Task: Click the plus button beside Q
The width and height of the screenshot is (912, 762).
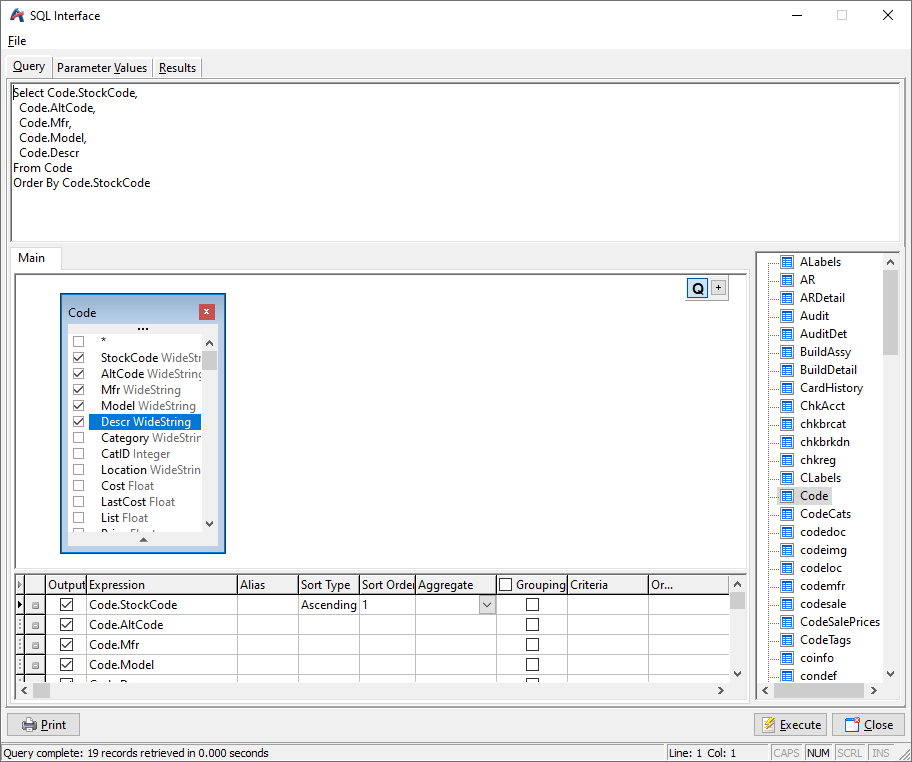Action: pyautogui.click(x=718, y=288)
